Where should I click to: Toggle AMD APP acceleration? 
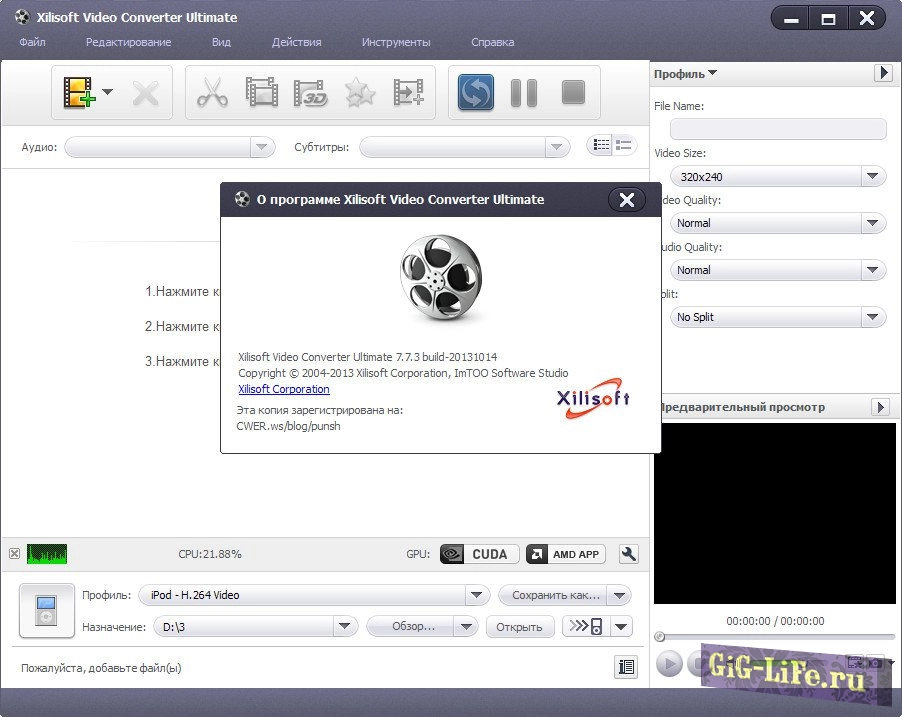click(x=566, y=554)
